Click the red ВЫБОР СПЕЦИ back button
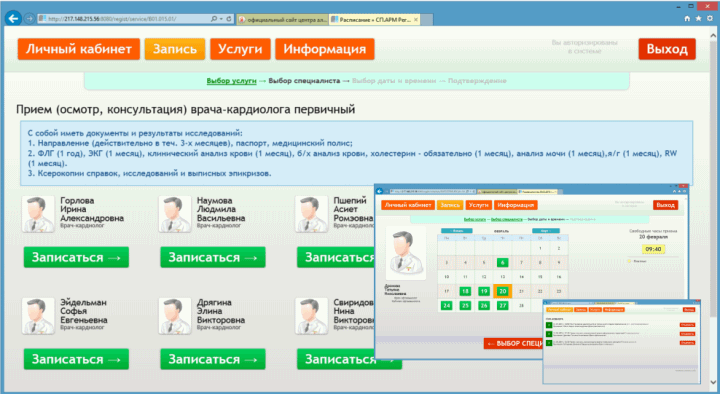Viewport: 720px width, 394px height. 513,343
